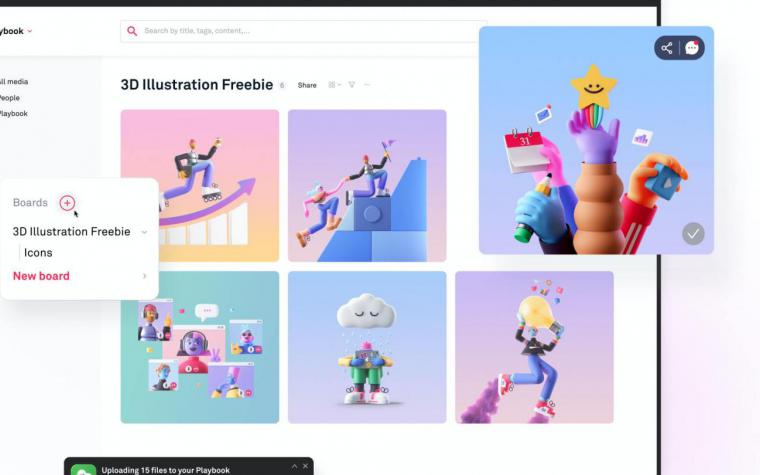
Task: Click the New board link
Action: [41, 276]
